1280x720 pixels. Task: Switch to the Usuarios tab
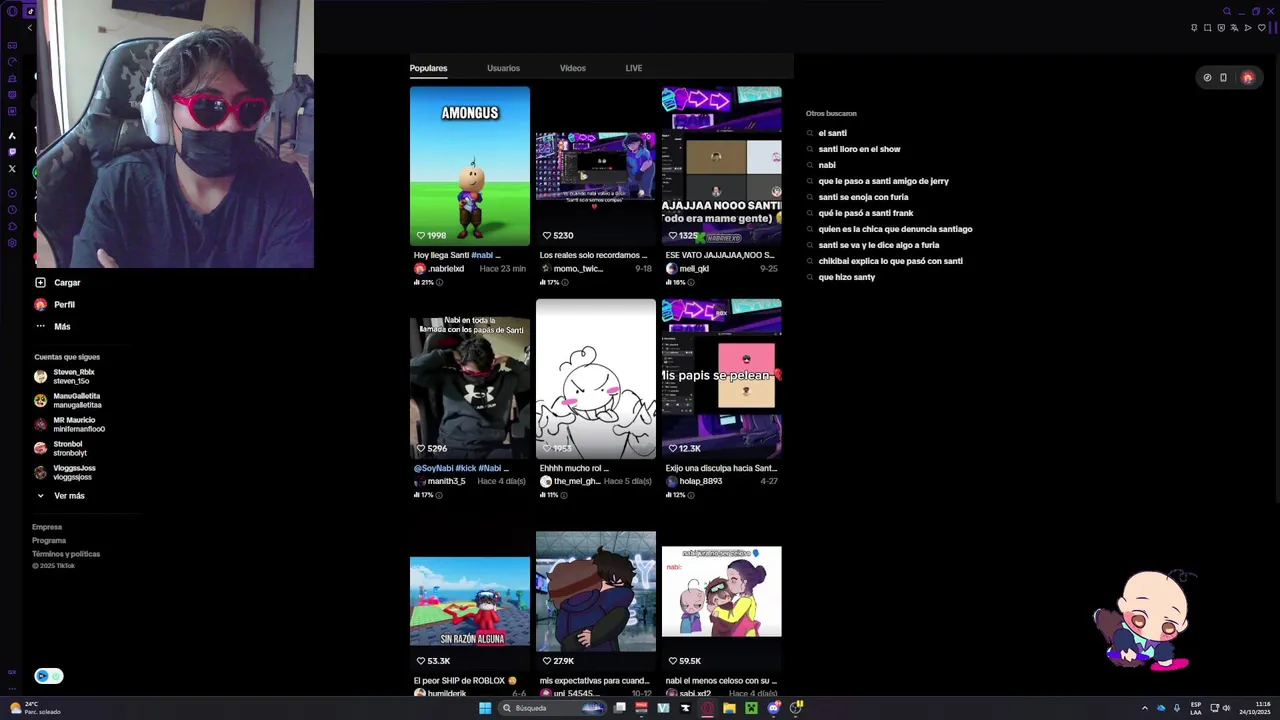pos(503,68)
